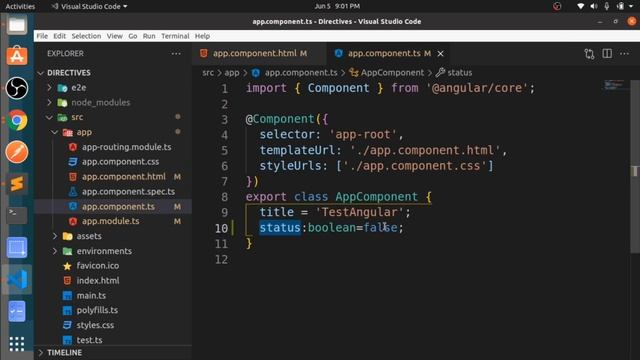Open test.ts file
This screenshot has width=640, height=360.
click(89, 340)
